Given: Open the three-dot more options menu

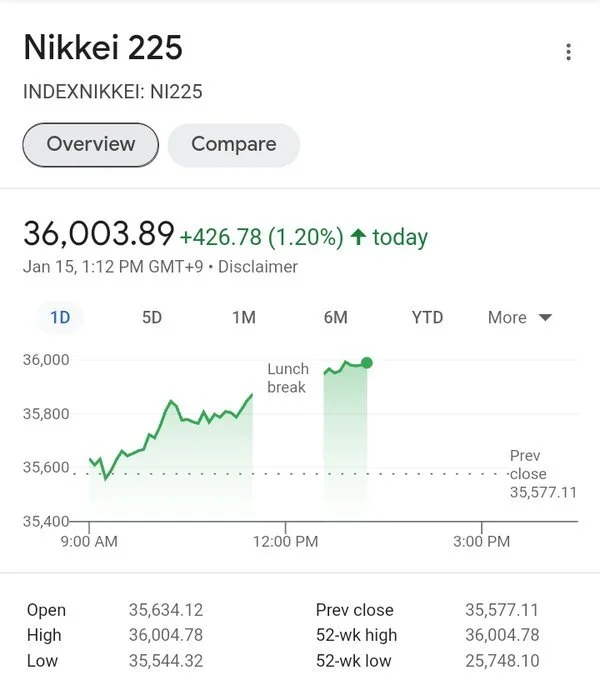Looking at the screenshot, I should tap(568, 53).
